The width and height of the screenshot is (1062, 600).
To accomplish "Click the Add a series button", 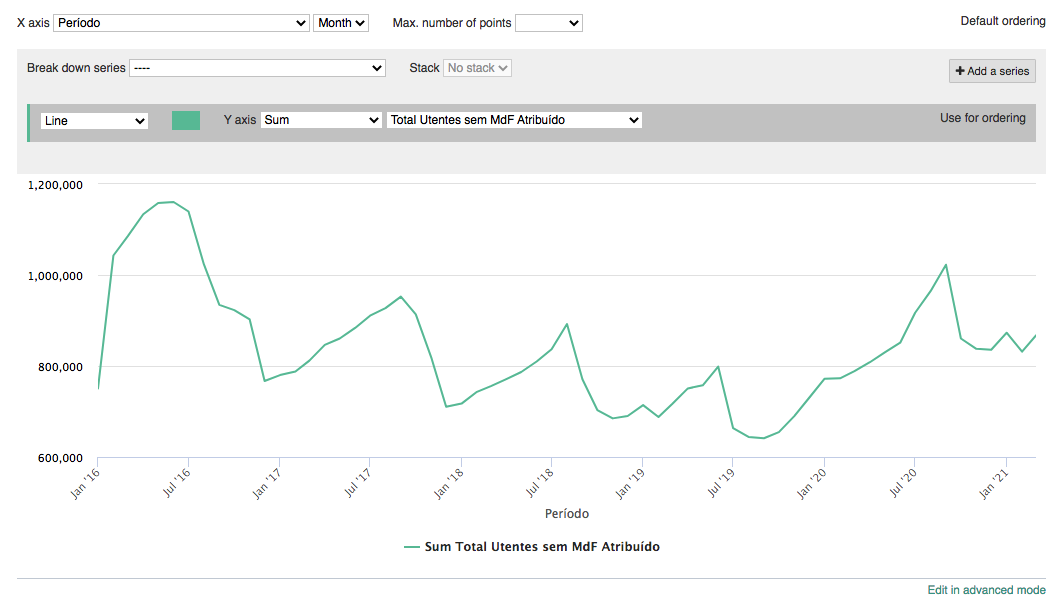I will [x=992, y=71].
